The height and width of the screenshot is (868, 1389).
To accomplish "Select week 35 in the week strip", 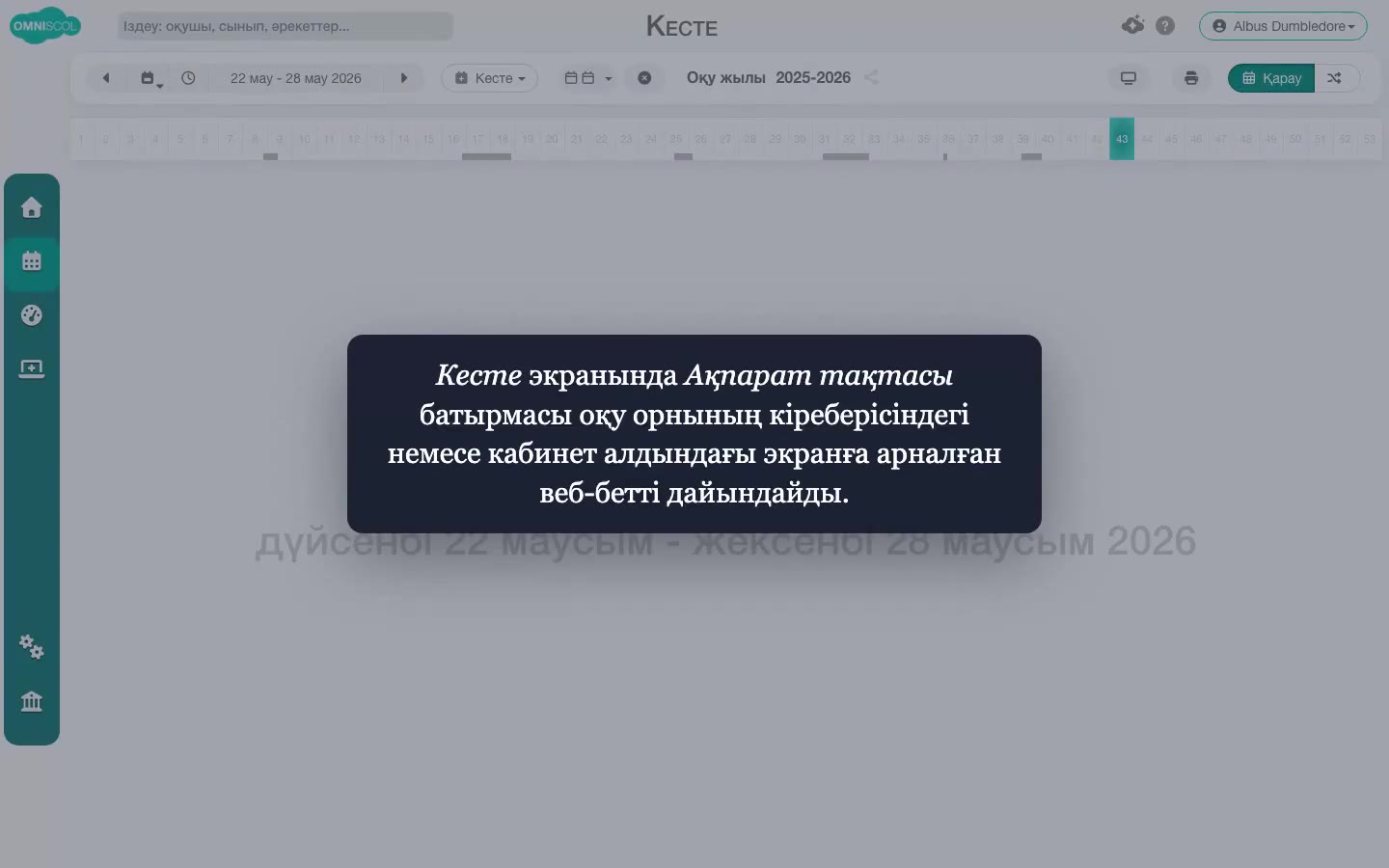I will (923, 139).
